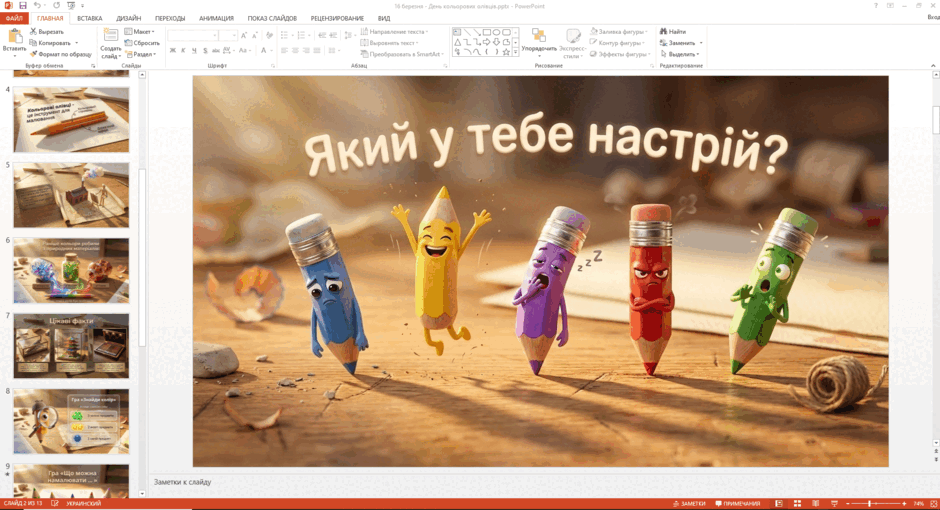Expand the shapes gallery more arrow
Image resolution: width=940 pixels, height=510 pixels.
click(515, 53)
